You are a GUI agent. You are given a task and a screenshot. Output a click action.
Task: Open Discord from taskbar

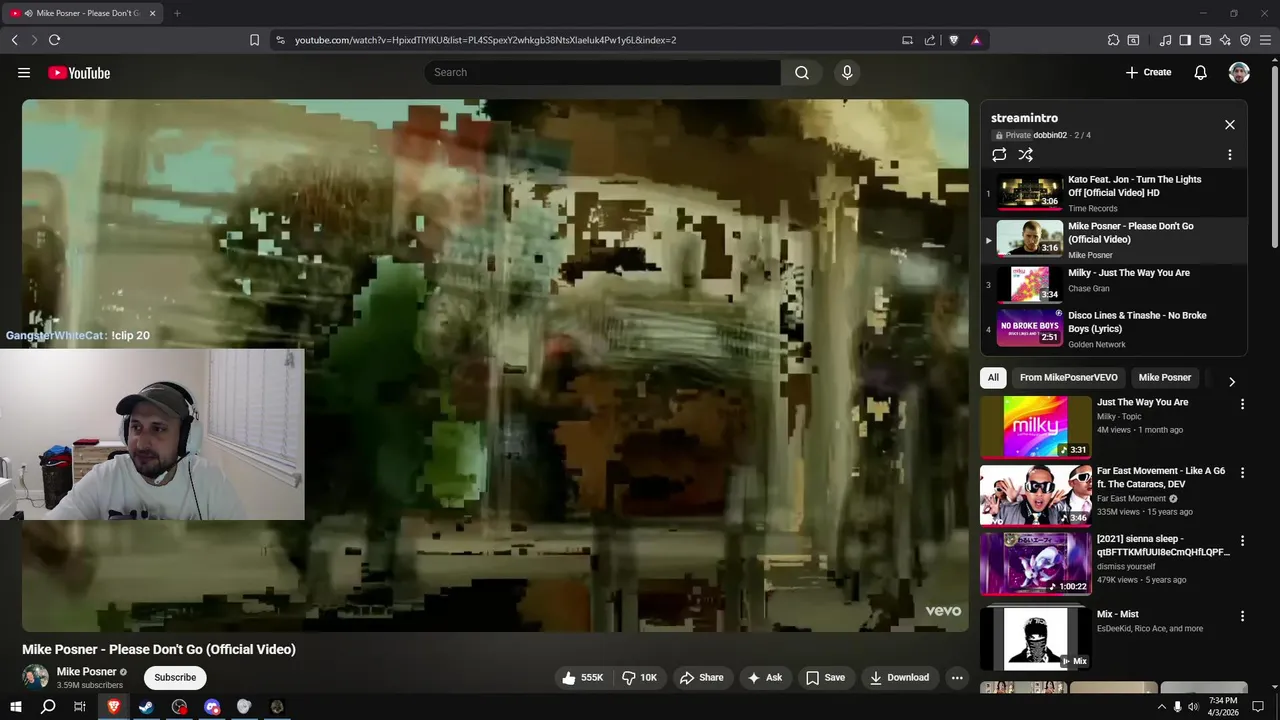(212, 707)
